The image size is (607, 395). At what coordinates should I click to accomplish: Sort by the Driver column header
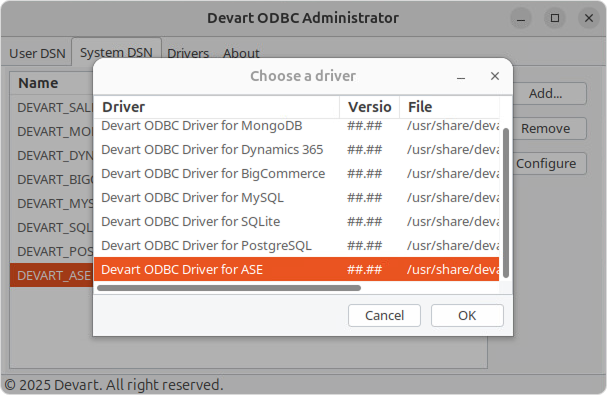(x=217, y=107)
